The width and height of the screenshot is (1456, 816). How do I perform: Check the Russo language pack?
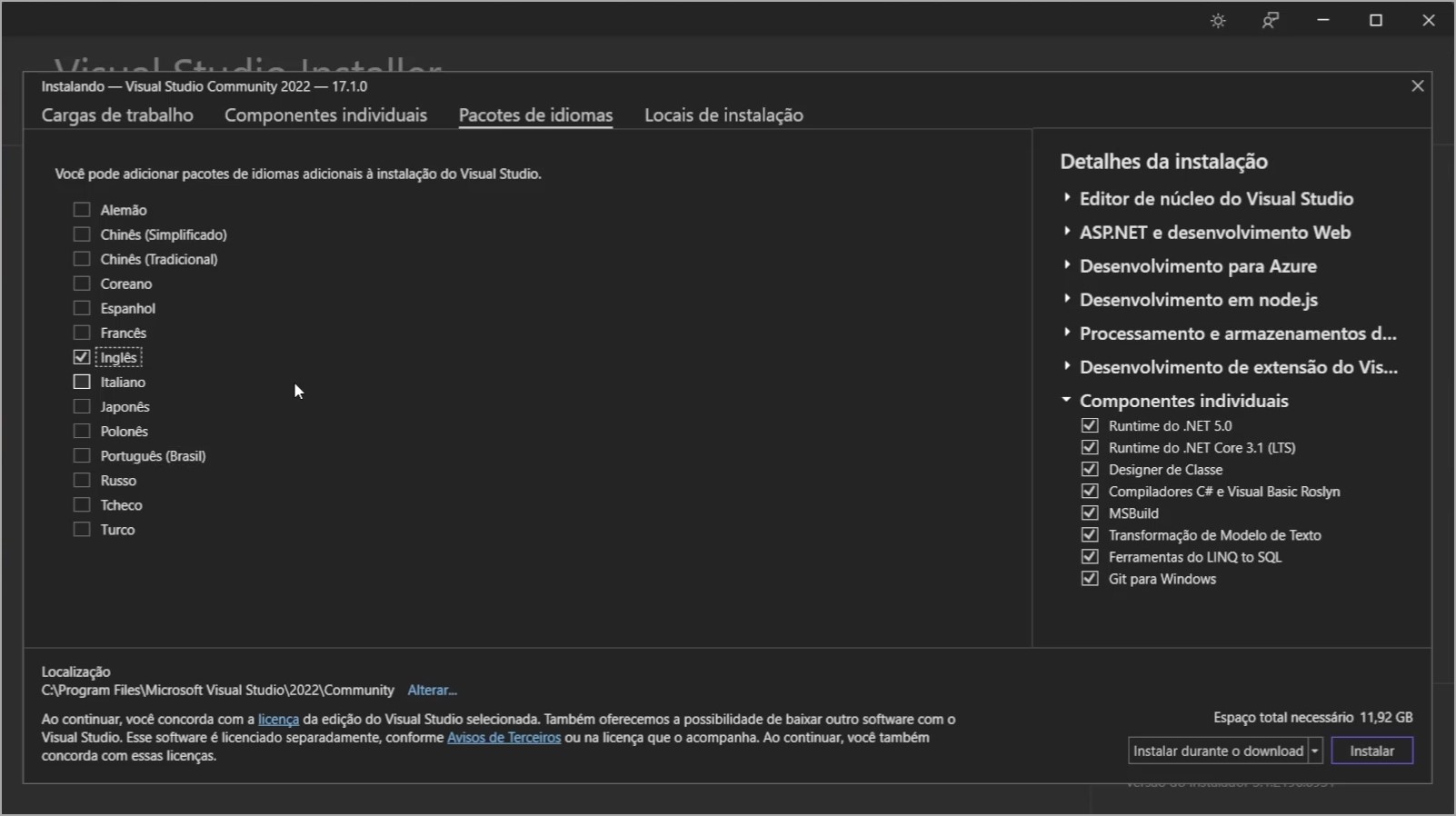coord(82,480)
